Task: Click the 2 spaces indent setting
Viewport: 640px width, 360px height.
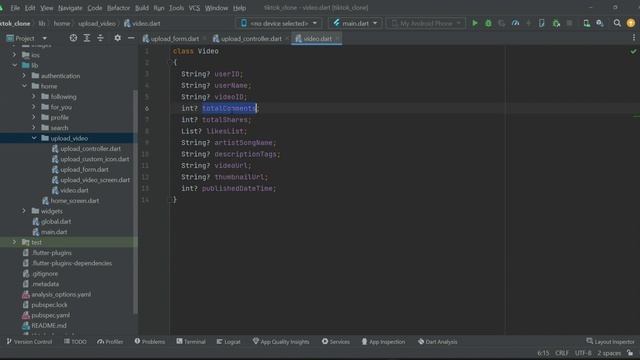Action: click(x=609, y=353)
